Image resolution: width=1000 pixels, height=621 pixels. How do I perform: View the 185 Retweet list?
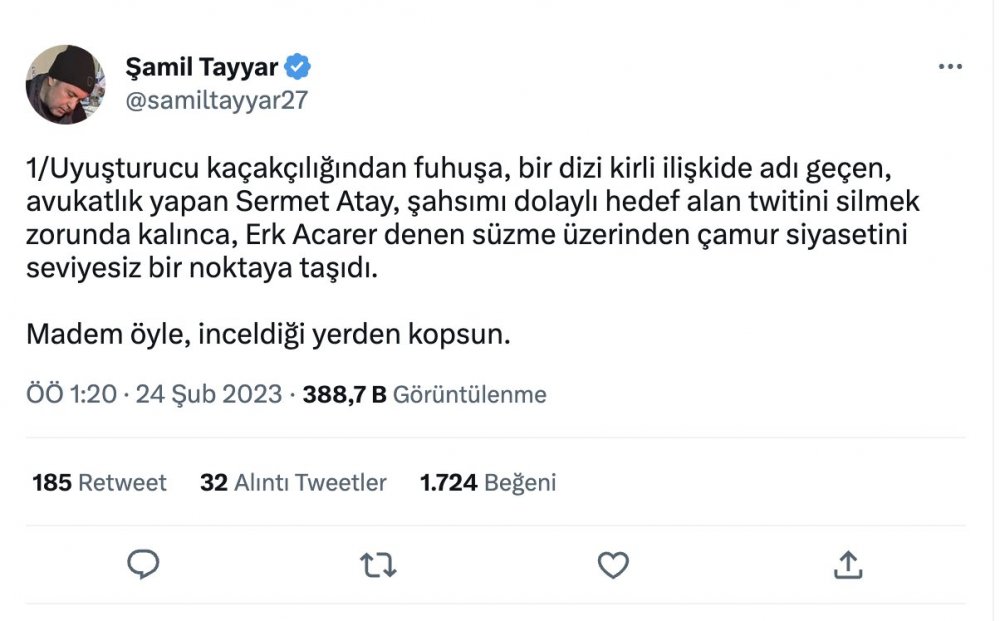click(x=99, y=483)
